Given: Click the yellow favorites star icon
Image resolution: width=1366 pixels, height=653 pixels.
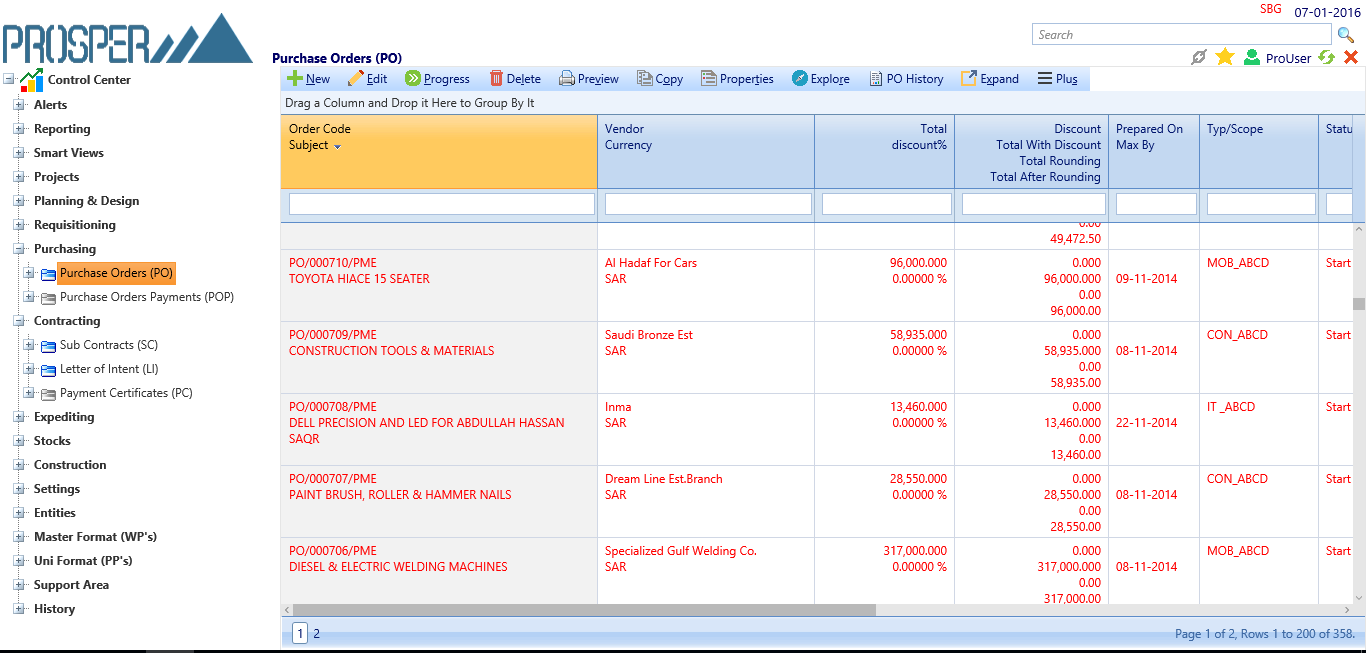Looking at the screenshot, I should (1225, 57).
